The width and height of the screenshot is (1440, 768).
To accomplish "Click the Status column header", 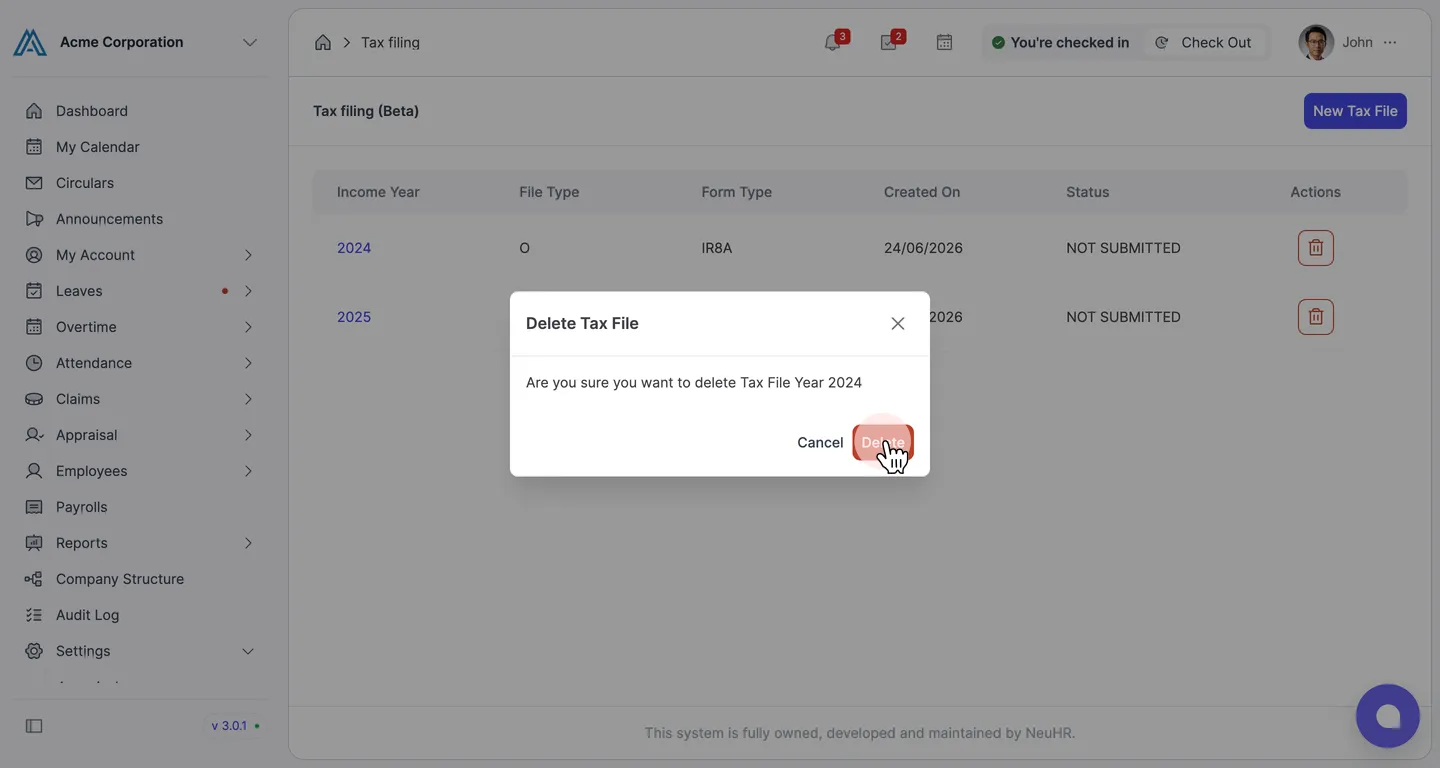I will pos(1087,192).
